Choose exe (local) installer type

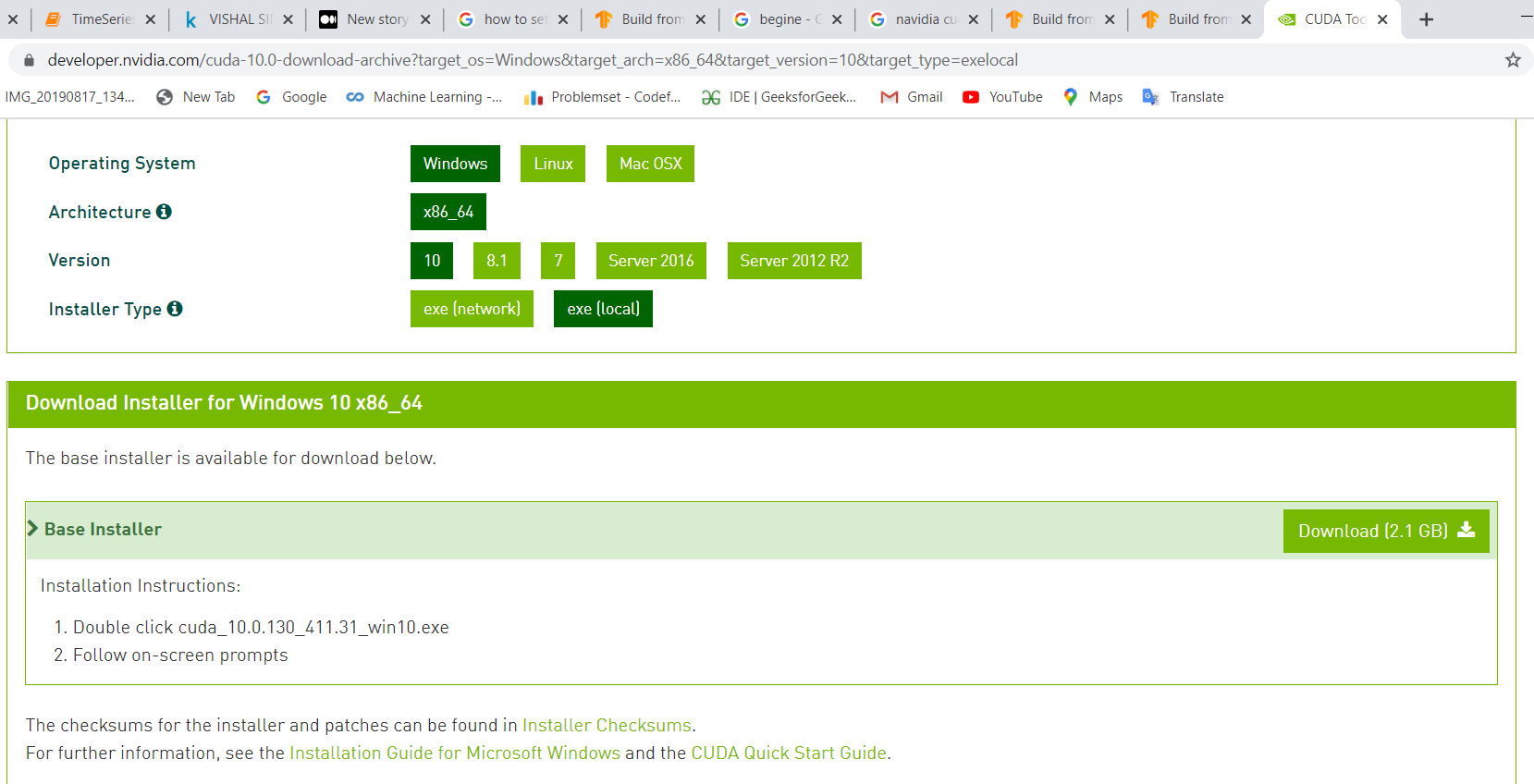click(603, 309)
